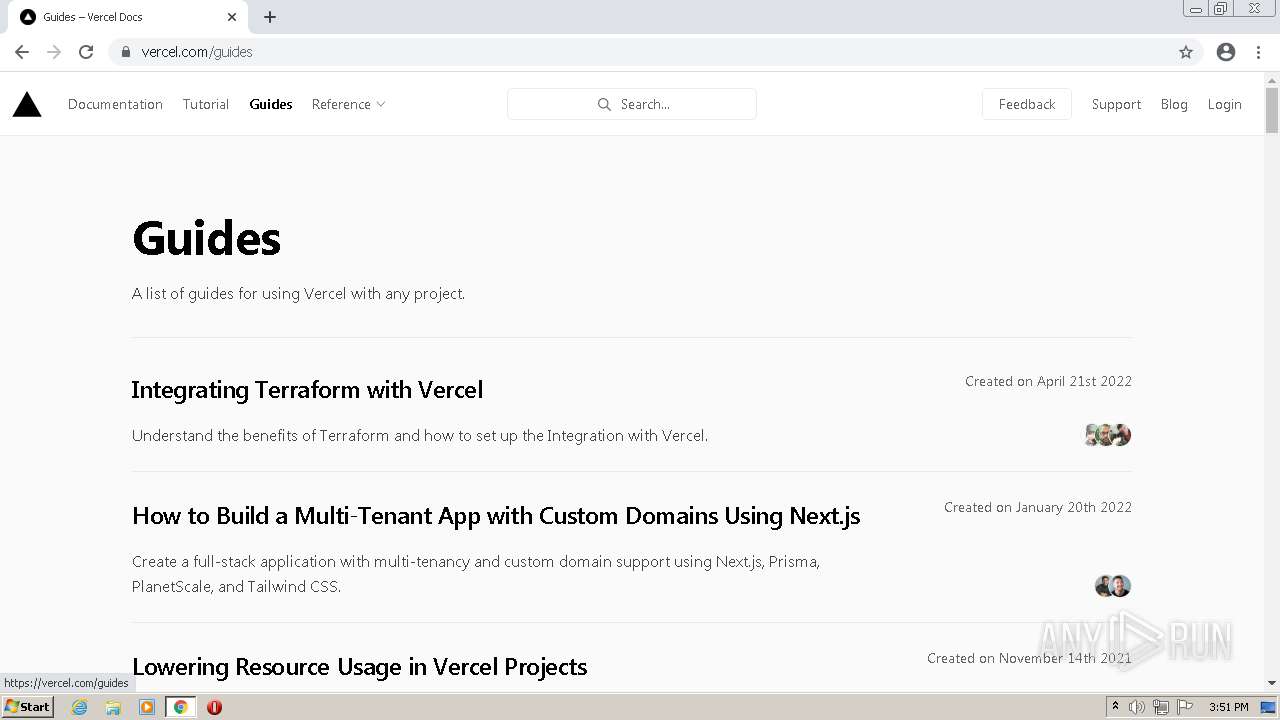Click the Feedback button
The image size is (1280, 720).
[1027, 104]
